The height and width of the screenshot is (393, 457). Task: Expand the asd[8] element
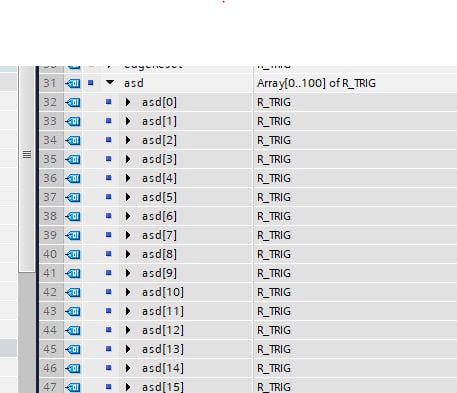pyautogui.click(x=128, y=254)
